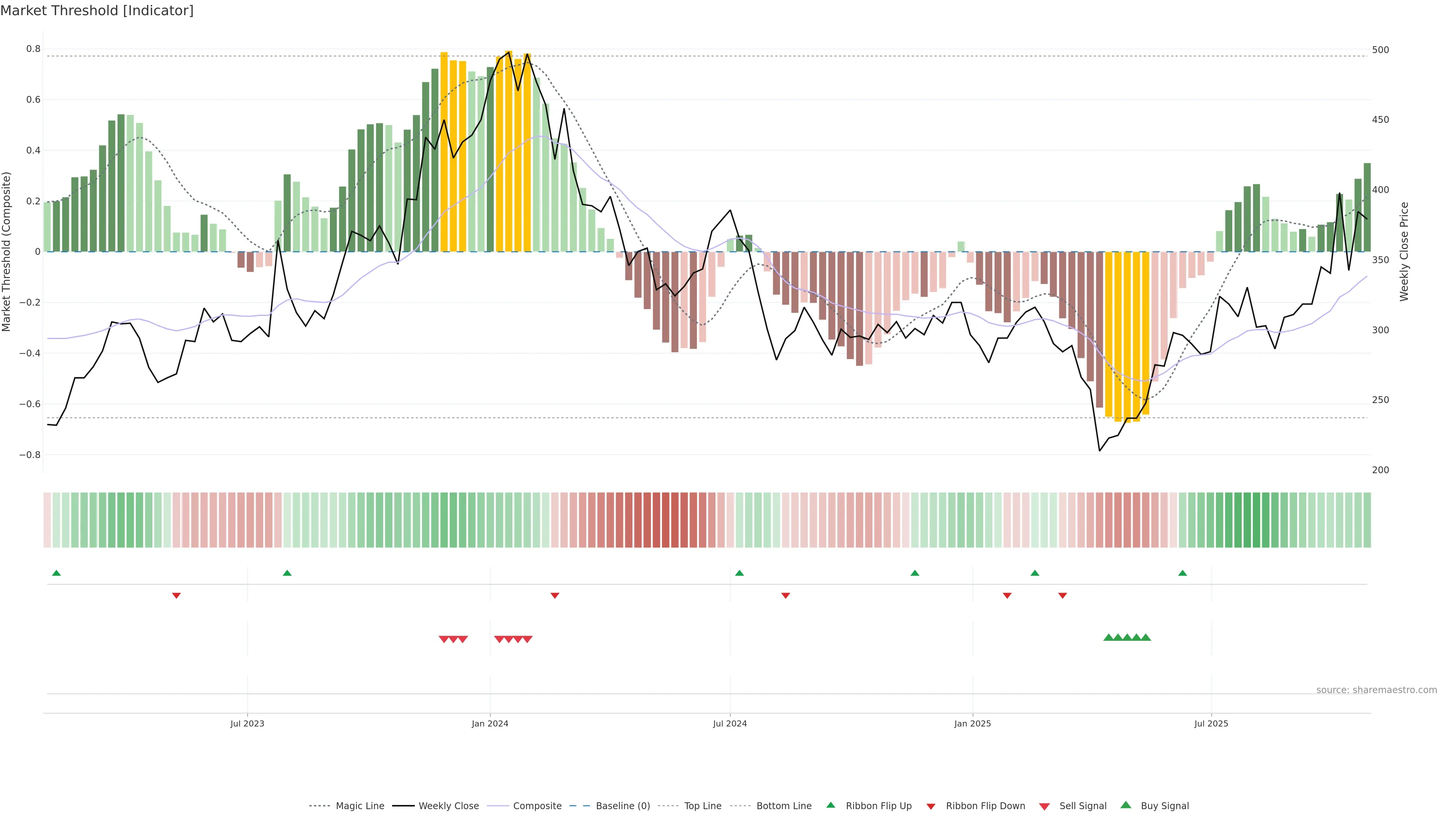Click the Market Threshold [Indicator] chart title
This screenshot has height=819, width=1456.
click(x=97, y=11)
